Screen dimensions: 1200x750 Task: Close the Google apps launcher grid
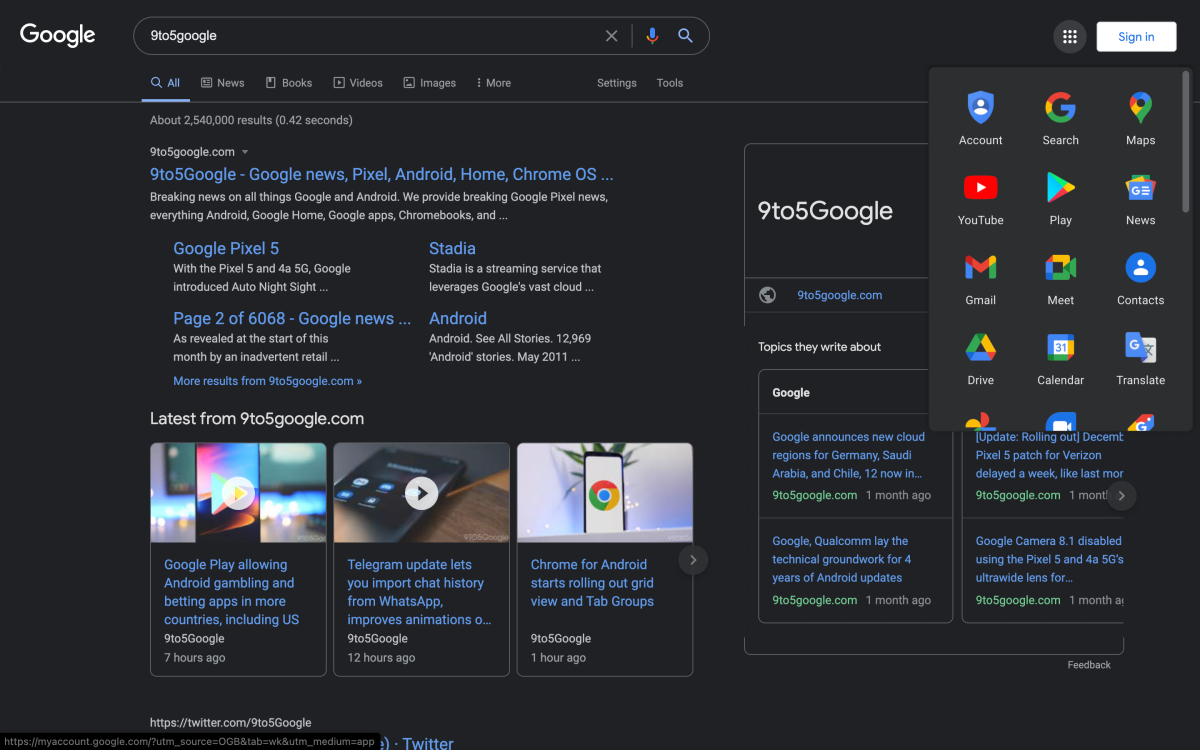click(x=1069, y=36)
